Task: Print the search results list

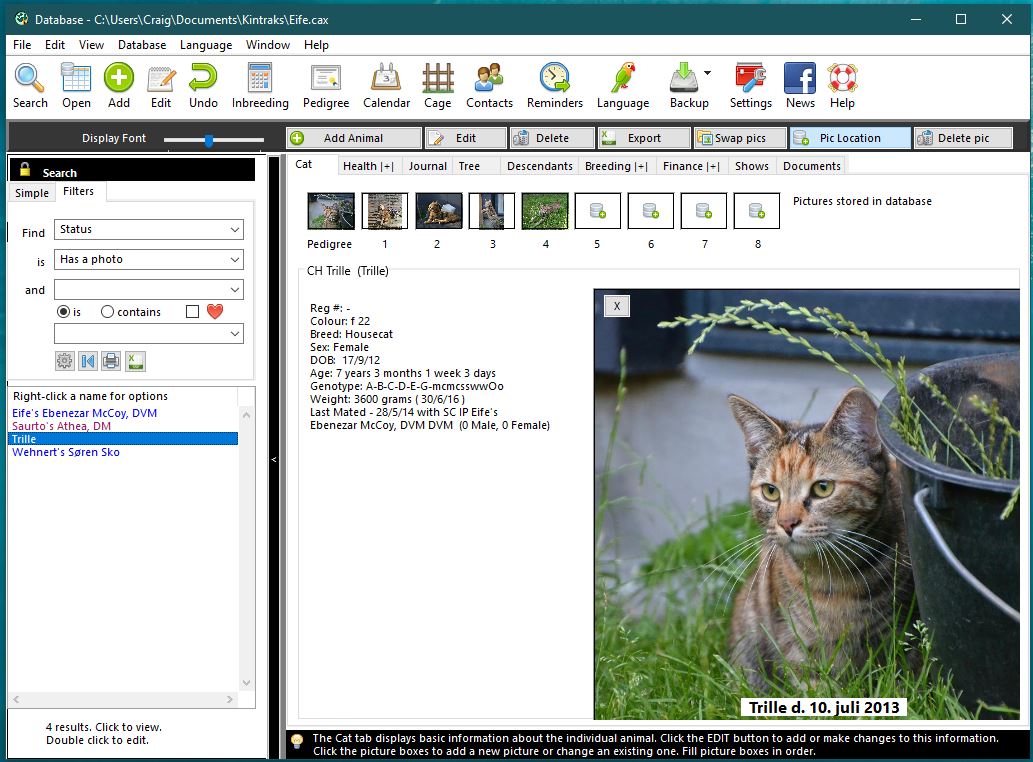Action: pos(111,361)
